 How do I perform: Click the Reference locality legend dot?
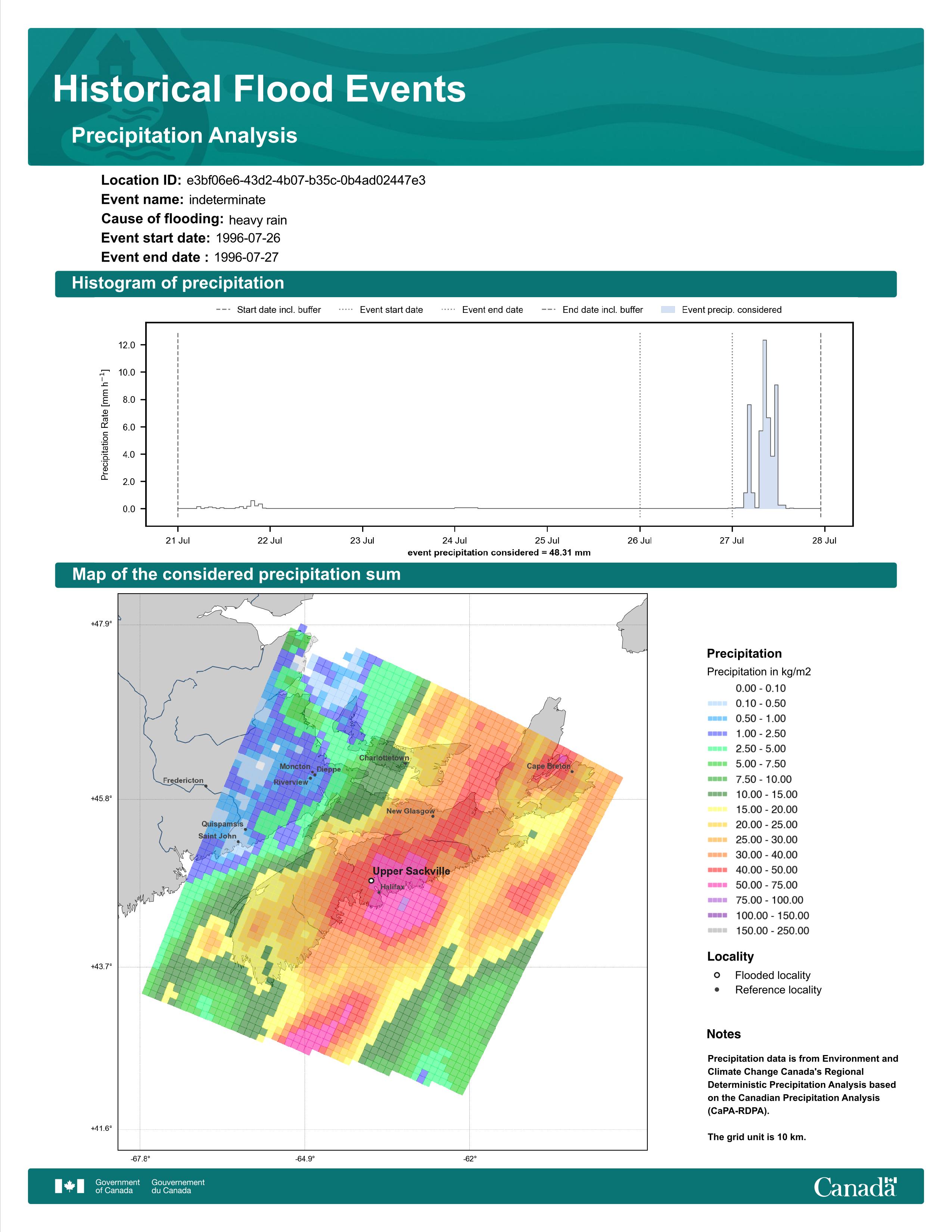(717, 989)
